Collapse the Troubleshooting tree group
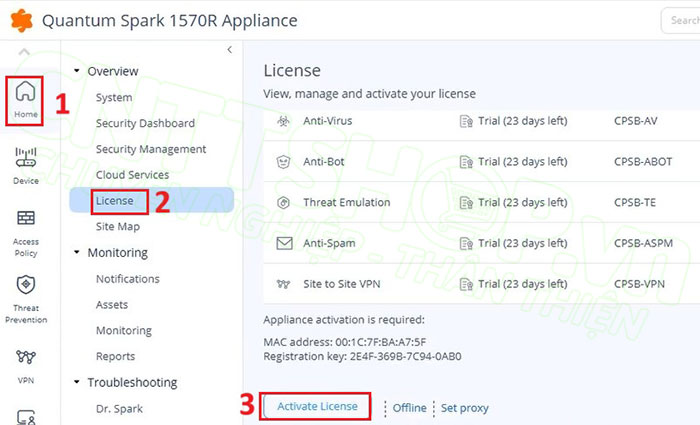This screenshot has height=425, width=700. (77, 382)
